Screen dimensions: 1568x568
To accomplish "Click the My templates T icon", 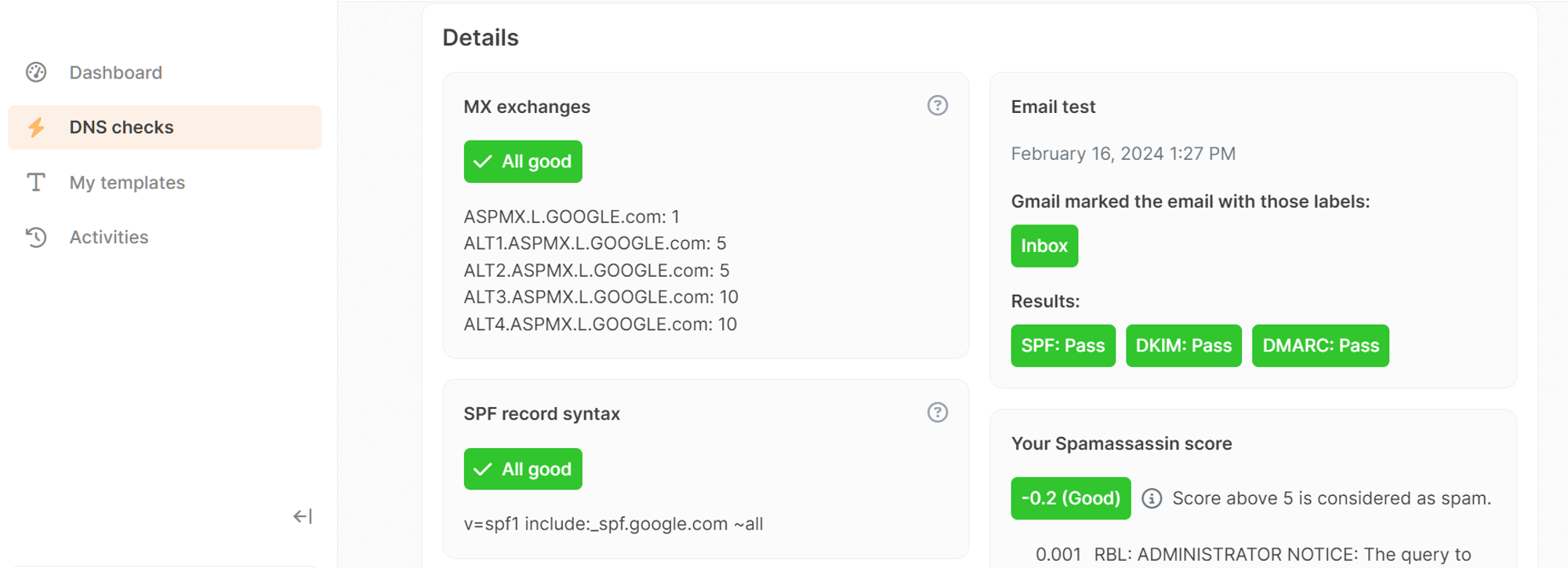I will pos(36,183).
